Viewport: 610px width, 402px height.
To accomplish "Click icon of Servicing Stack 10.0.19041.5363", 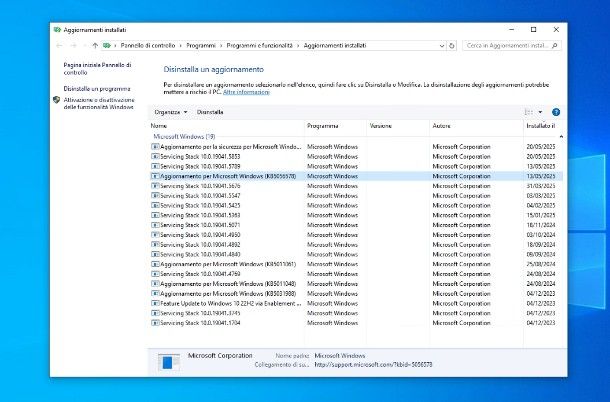I will (x=155, y=215).
